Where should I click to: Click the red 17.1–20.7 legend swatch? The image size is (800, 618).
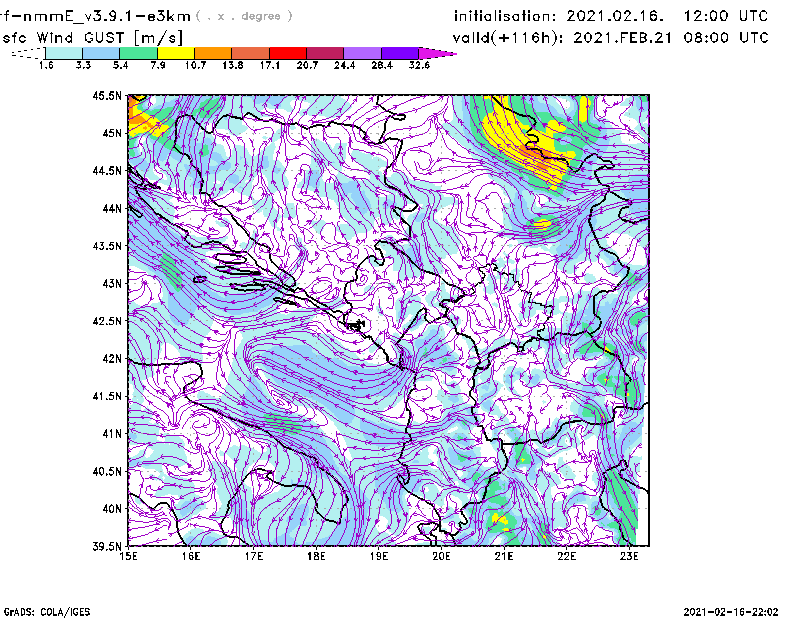tap(288, 53)
